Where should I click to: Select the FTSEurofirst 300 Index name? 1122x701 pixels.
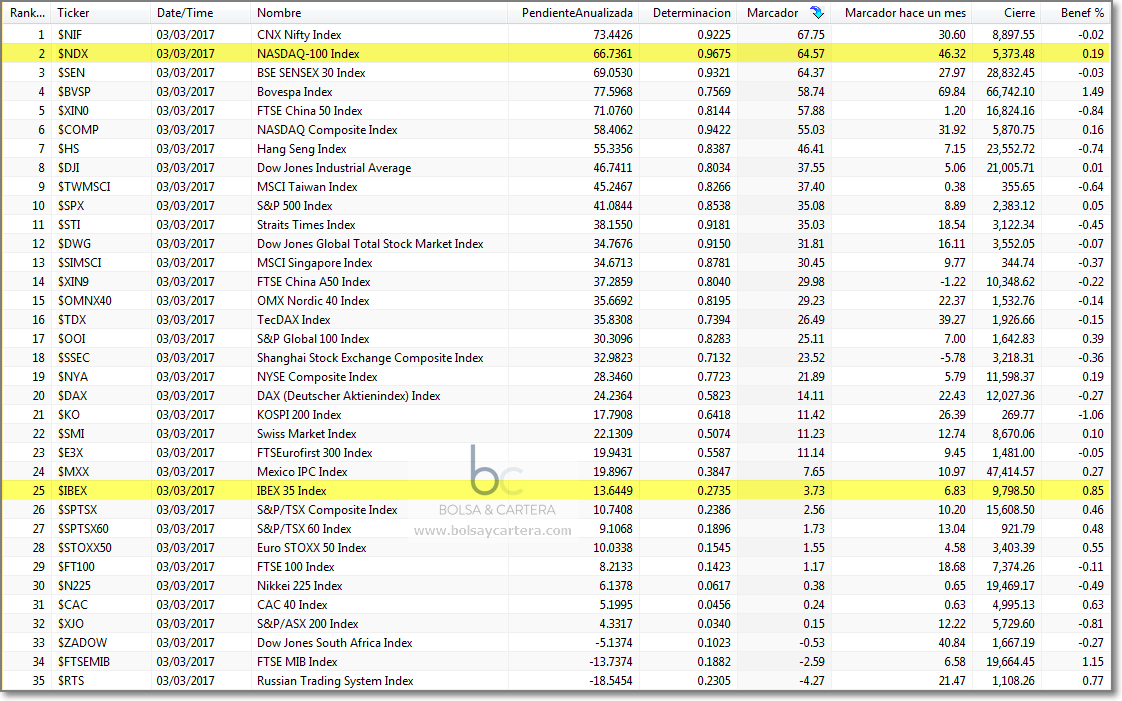(315, 453)
